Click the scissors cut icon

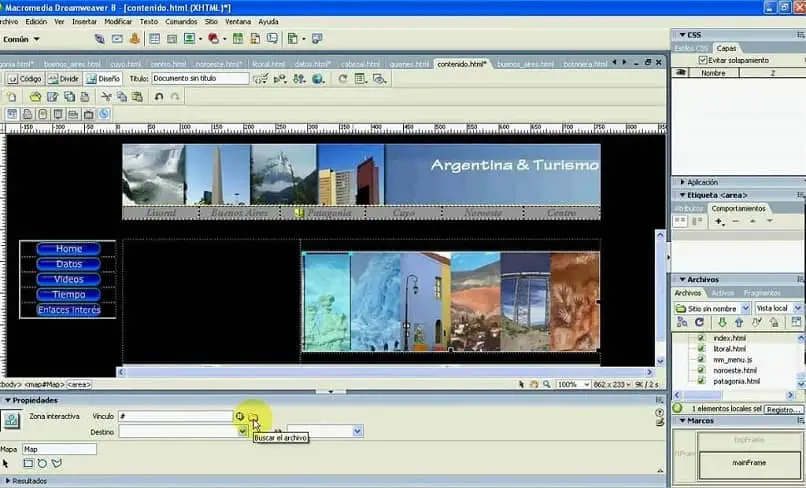[106, 97]
